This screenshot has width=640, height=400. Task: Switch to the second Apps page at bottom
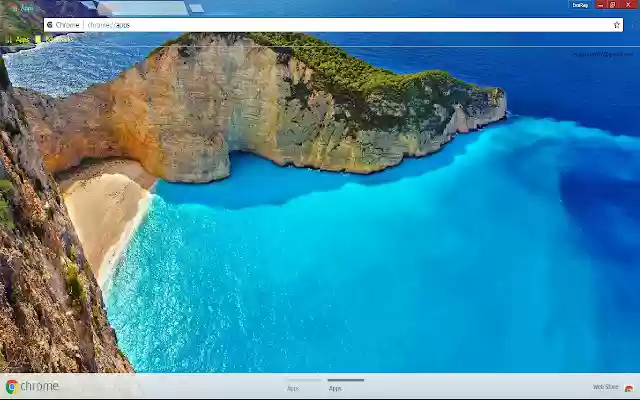[x=346, y=385]
